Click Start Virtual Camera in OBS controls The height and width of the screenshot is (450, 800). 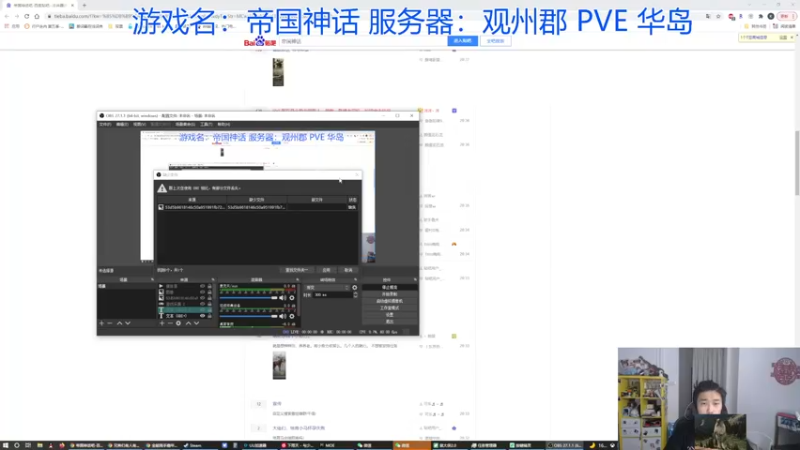(390, 301)
